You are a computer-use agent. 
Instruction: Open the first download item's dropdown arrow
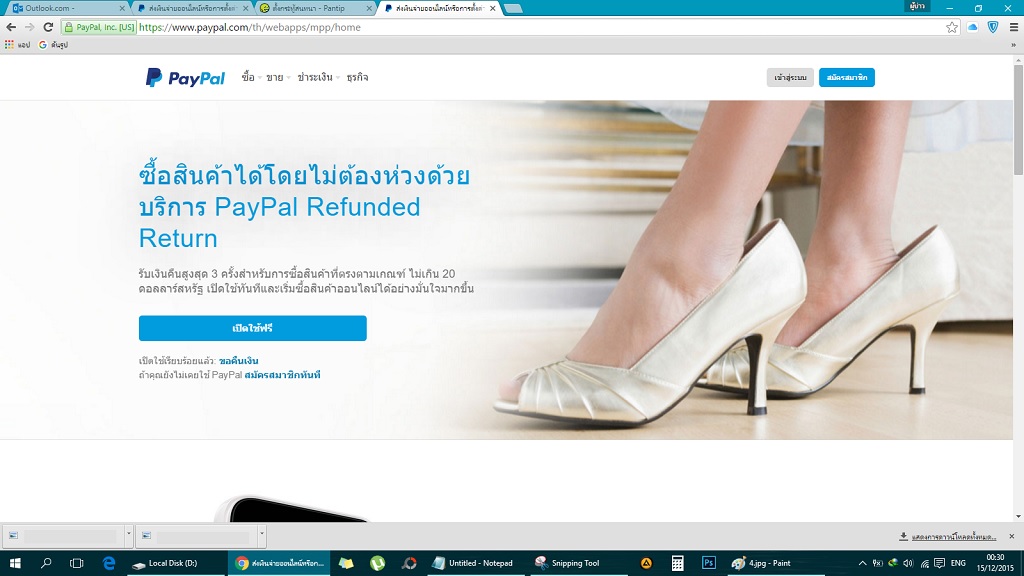coord(129,534)
